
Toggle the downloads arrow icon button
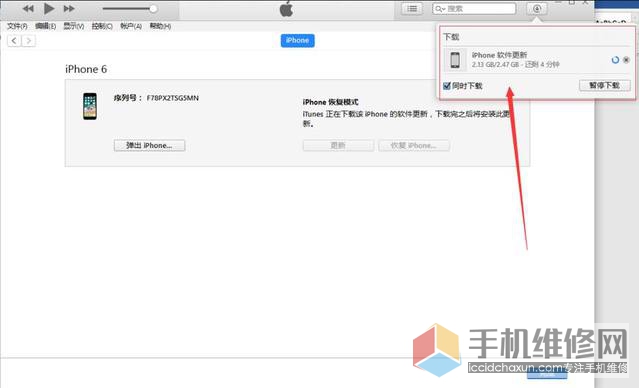point(537,9)
